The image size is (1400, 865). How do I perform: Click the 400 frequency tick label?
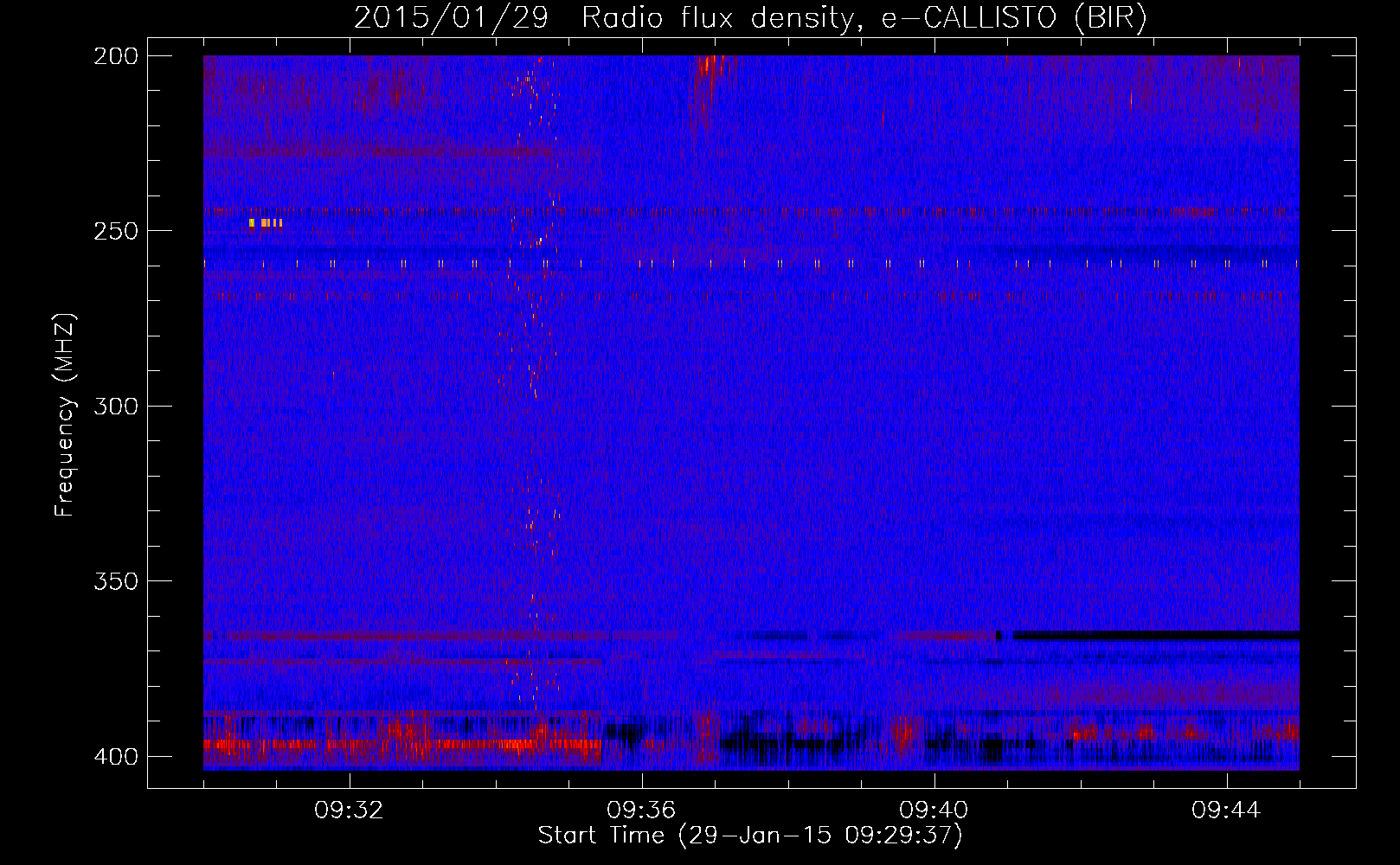click(115, 756)
